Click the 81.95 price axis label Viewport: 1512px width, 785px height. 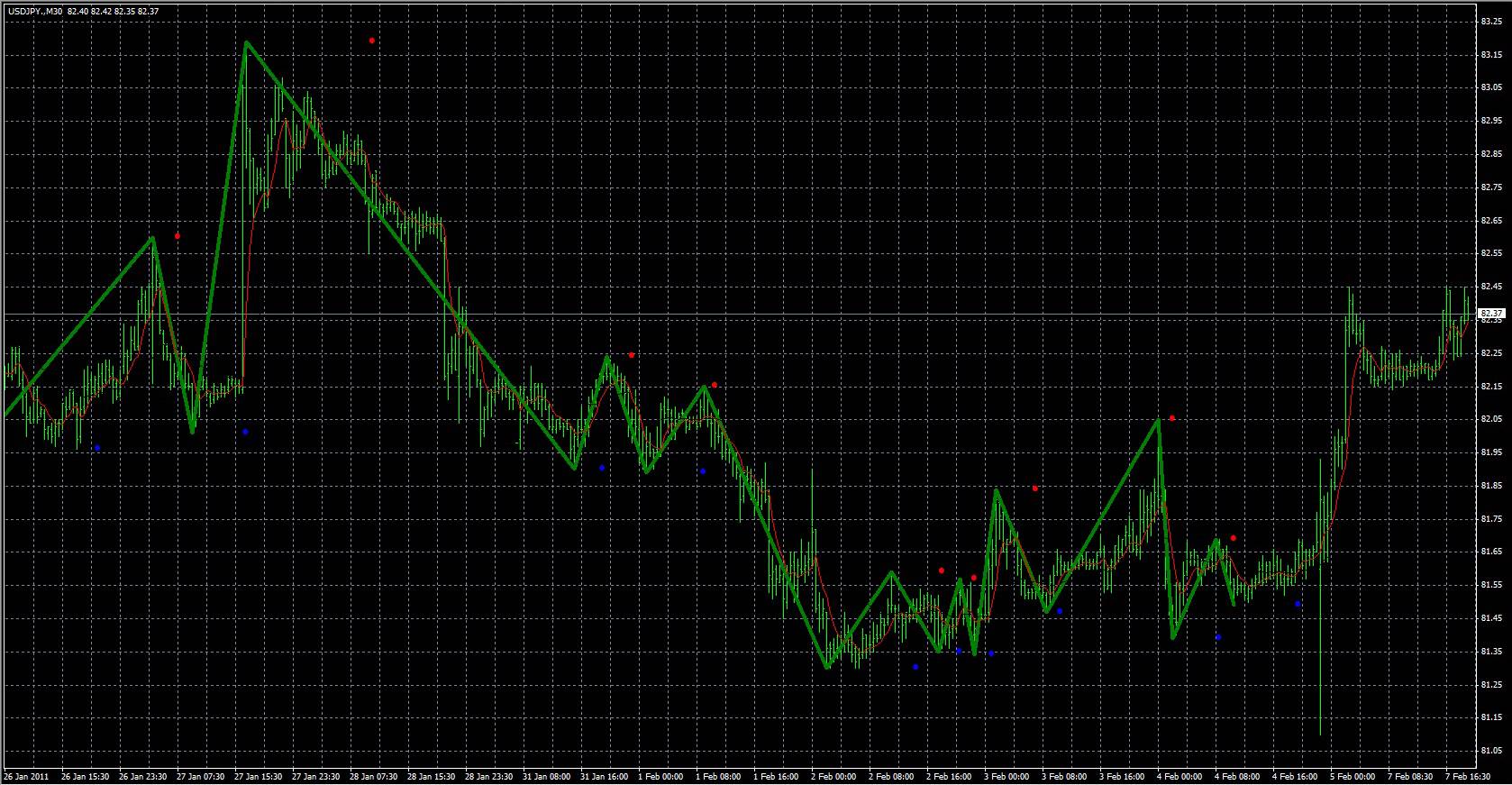pyautogui.click(x=1490, y=452)
